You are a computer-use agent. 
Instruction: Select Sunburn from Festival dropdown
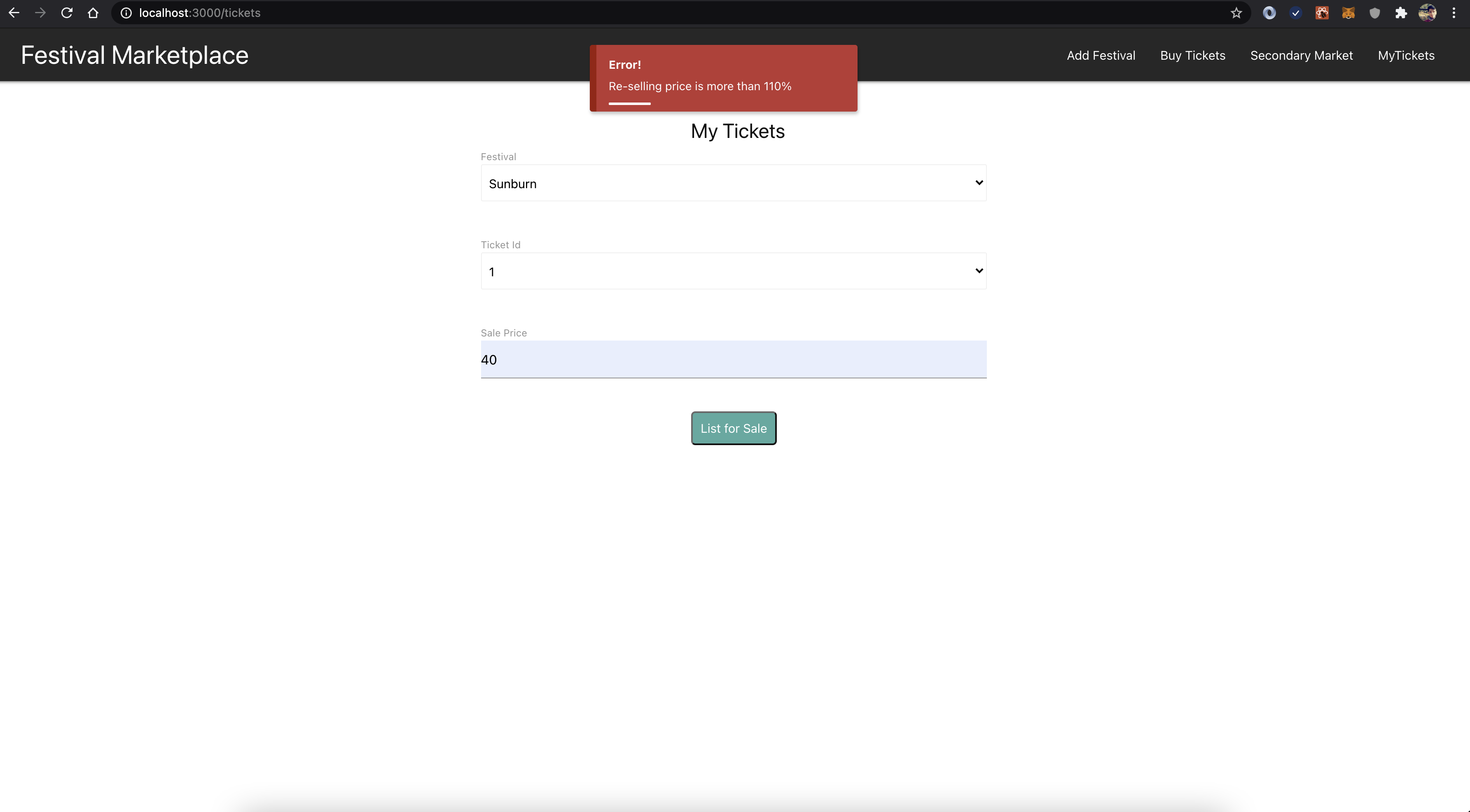click(733, 183)
